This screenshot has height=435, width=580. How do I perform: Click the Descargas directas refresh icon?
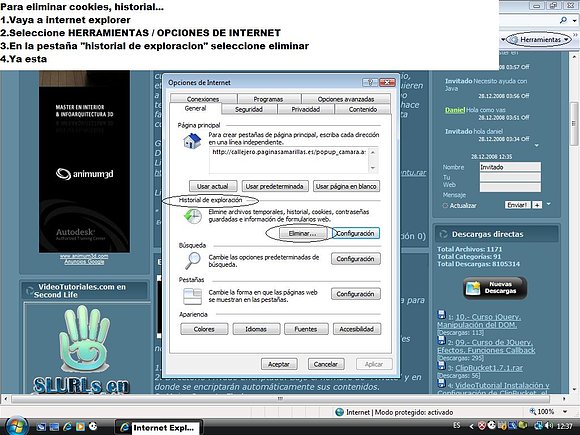pos(443,234)
